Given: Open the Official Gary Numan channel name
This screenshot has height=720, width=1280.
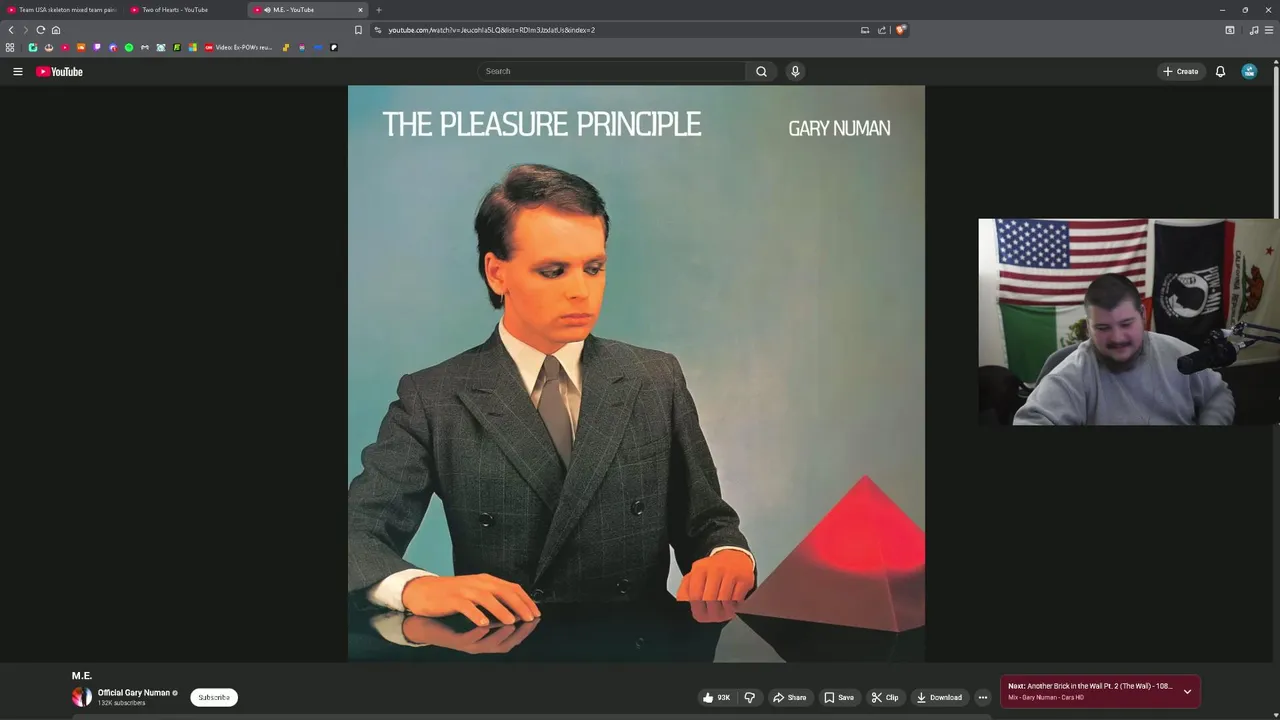Looking at the screenshot, I should click(134, 693).
